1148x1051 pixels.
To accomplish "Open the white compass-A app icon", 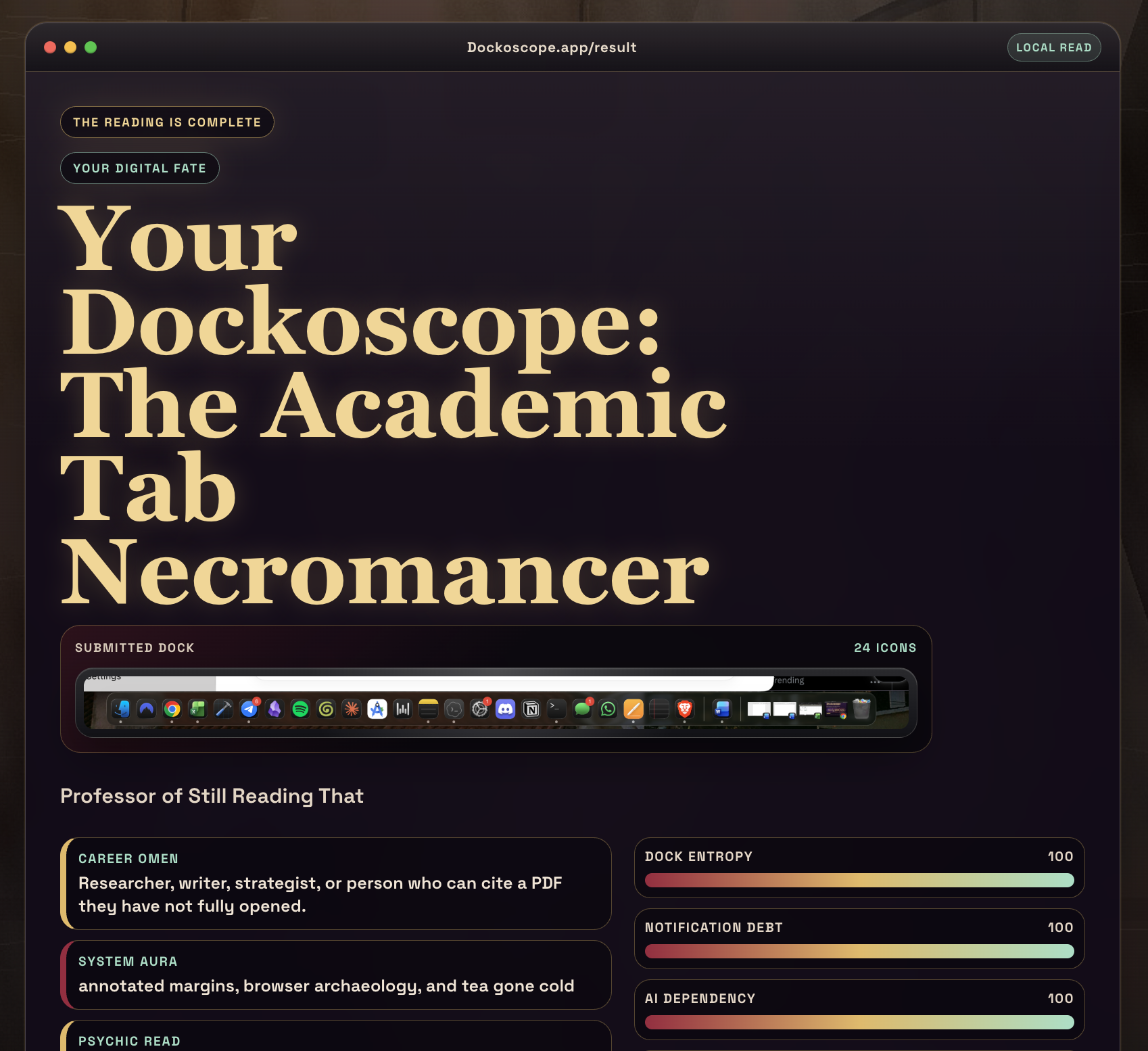I will (377, 709).
